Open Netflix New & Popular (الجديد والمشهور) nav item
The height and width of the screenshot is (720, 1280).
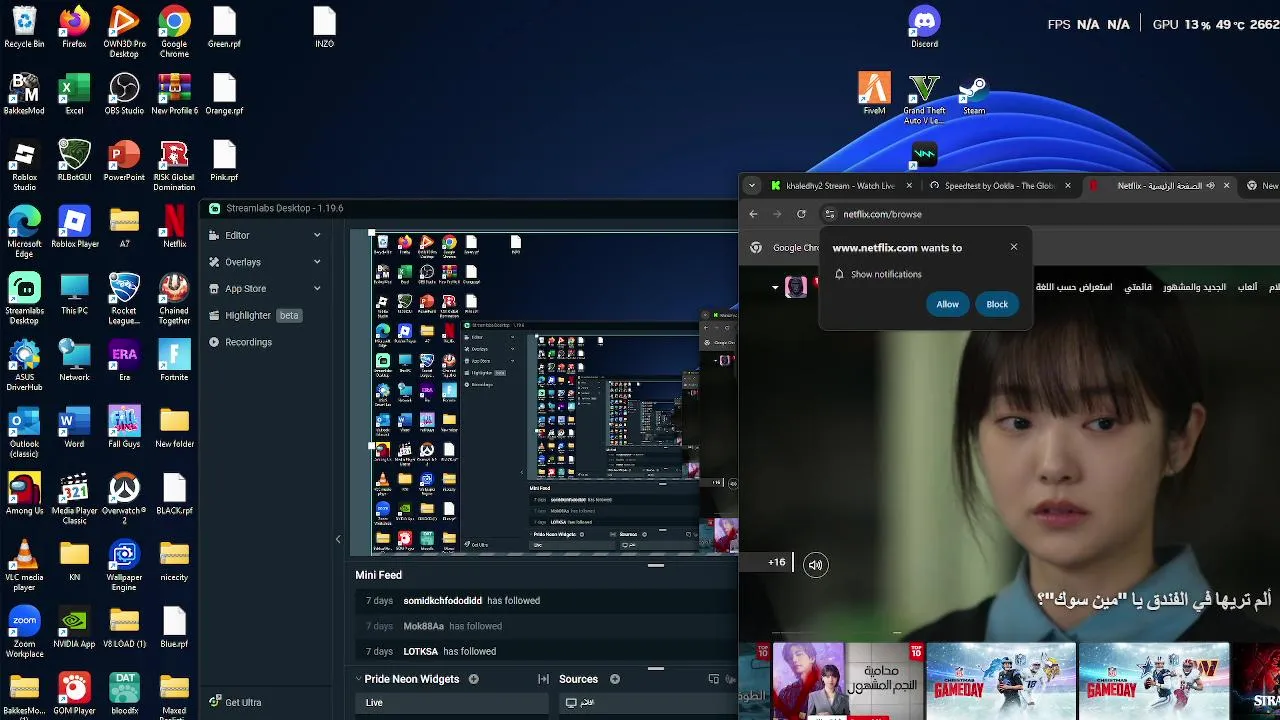1194,287
